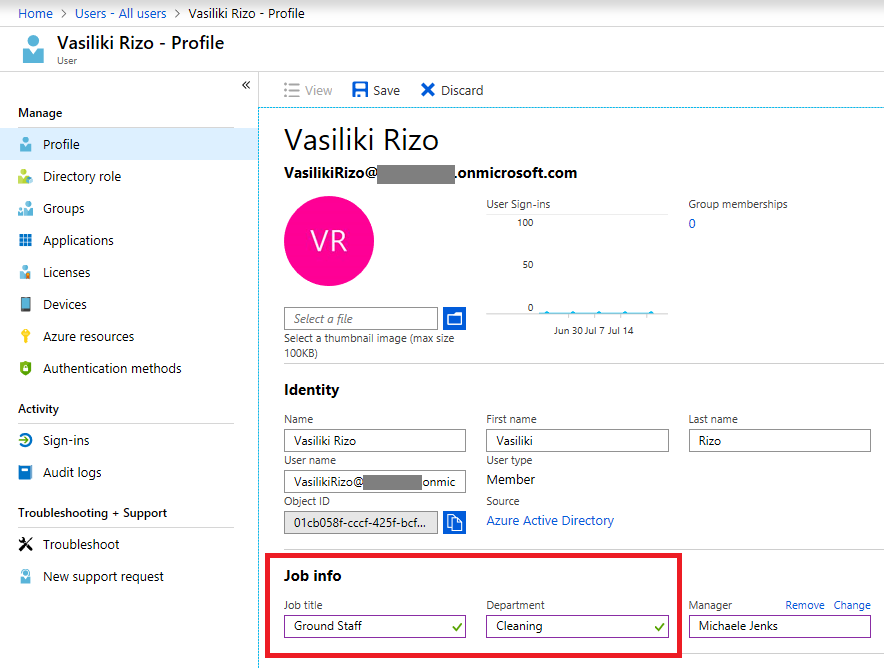Collapse the left navigation pane
Viewport: 884px width, 668px height.
pyautogui.click(x=246, y=85)
